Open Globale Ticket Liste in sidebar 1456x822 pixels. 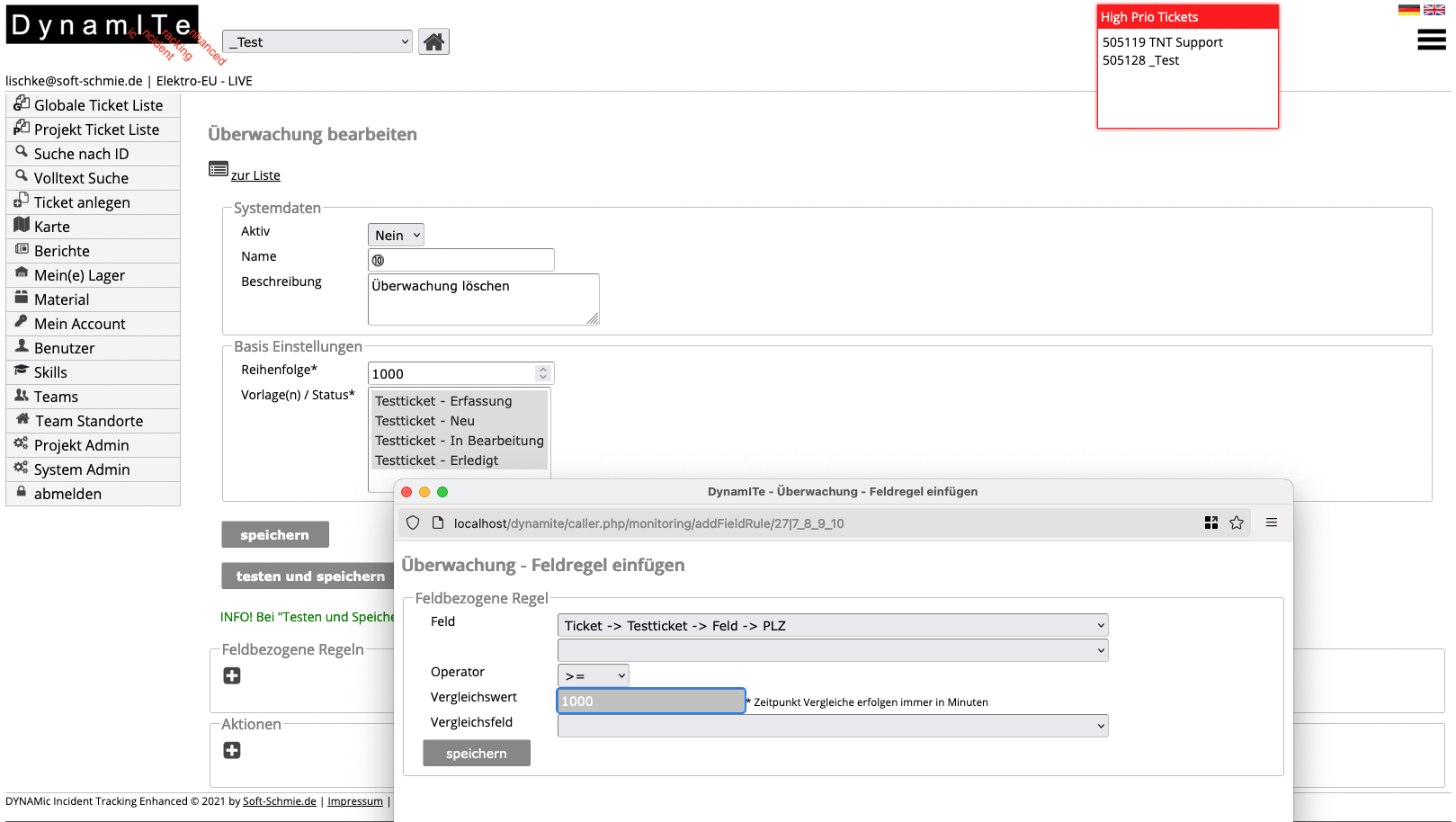98,106
